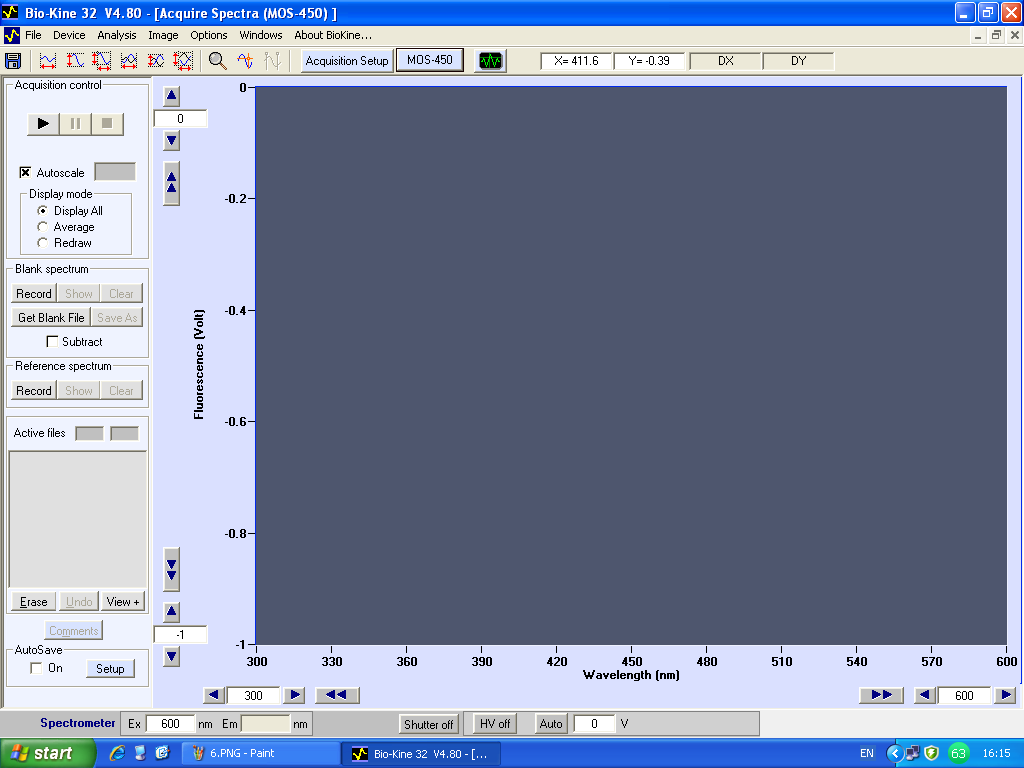This screenshot has height=768, width=1024.
Task: Select the Average display mode
Action: tap(42, 227)
